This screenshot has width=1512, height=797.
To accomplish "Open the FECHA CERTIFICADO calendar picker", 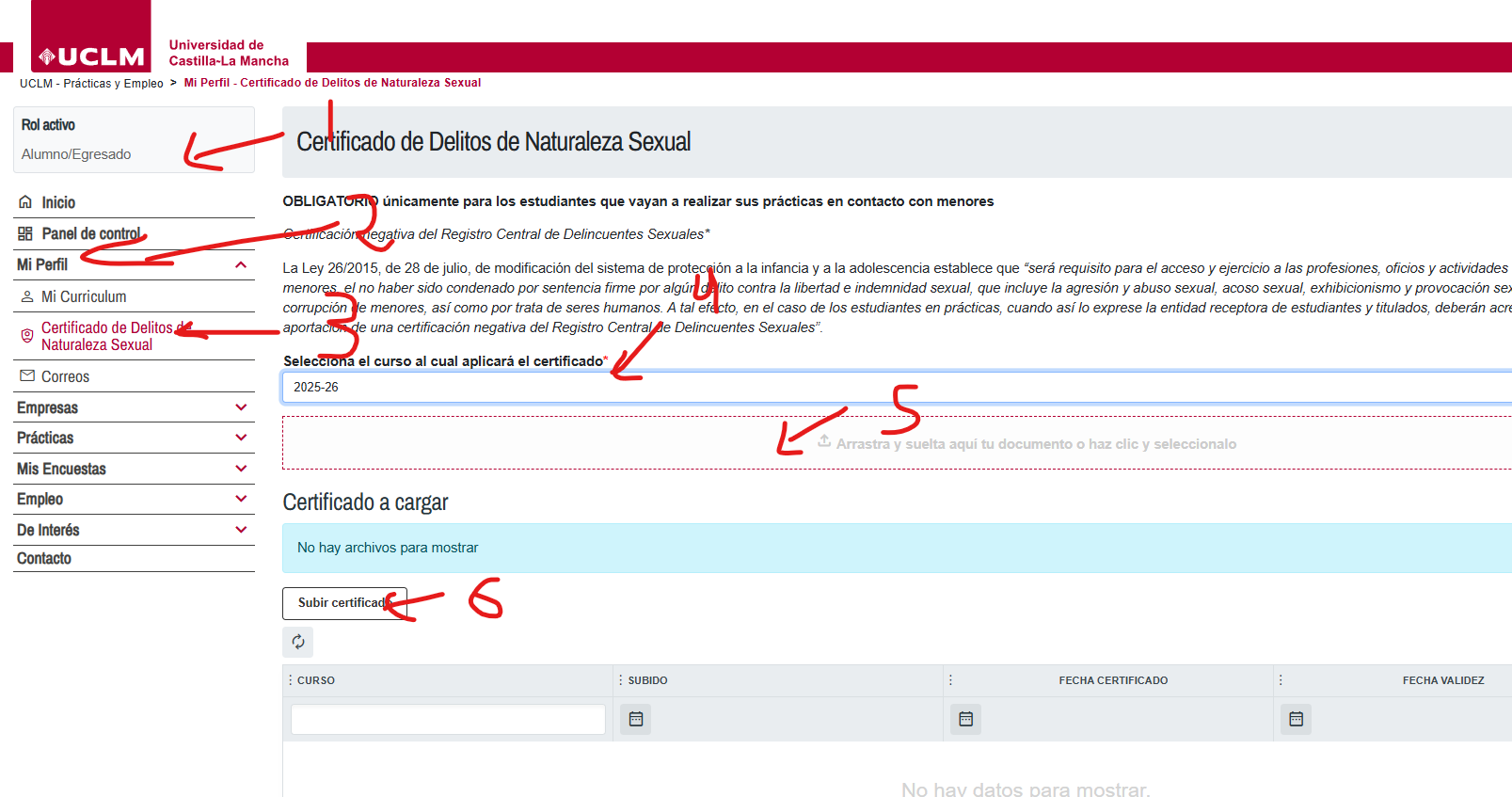I will point(965,719).
